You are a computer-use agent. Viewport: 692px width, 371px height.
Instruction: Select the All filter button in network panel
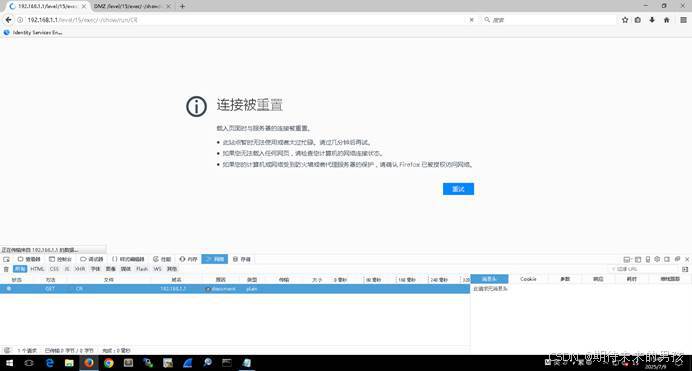20,269
